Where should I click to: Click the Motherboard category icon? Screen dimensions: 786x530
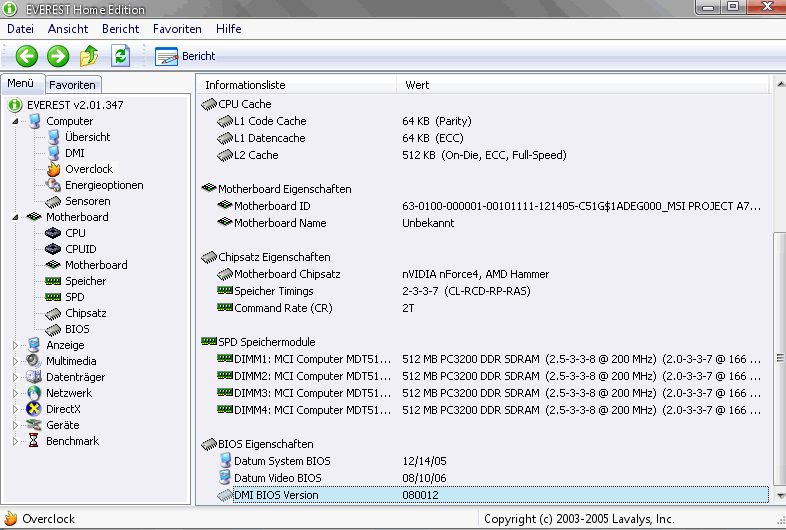[34, 217]
